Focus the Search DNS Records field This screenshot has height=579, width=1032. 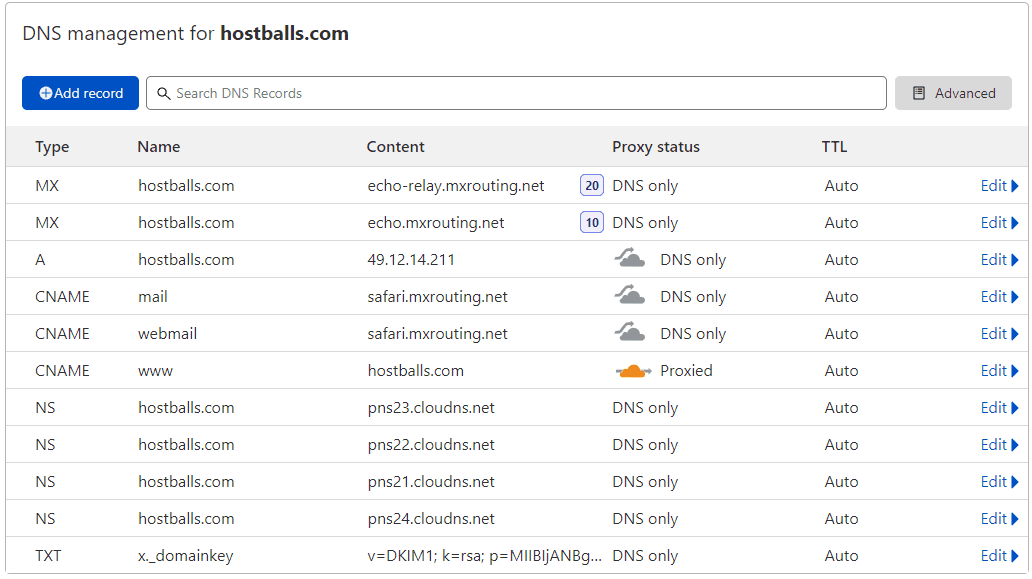pos(520,93)
